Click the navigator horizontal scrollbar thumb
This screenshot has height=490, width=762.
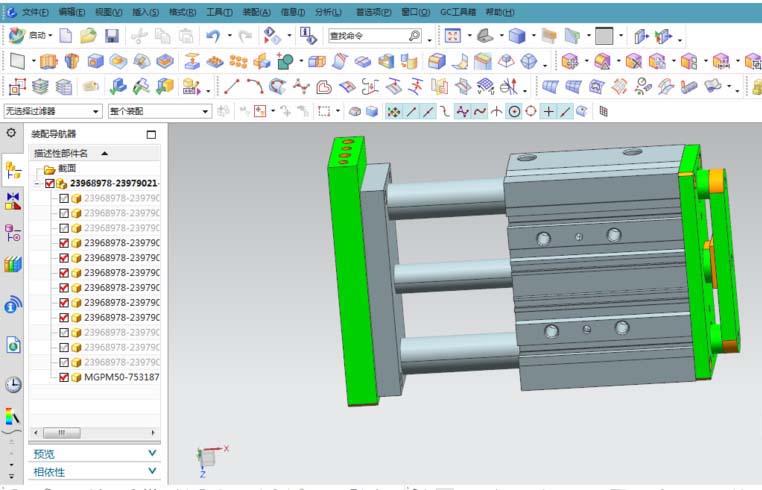click(x=62, y=432)
